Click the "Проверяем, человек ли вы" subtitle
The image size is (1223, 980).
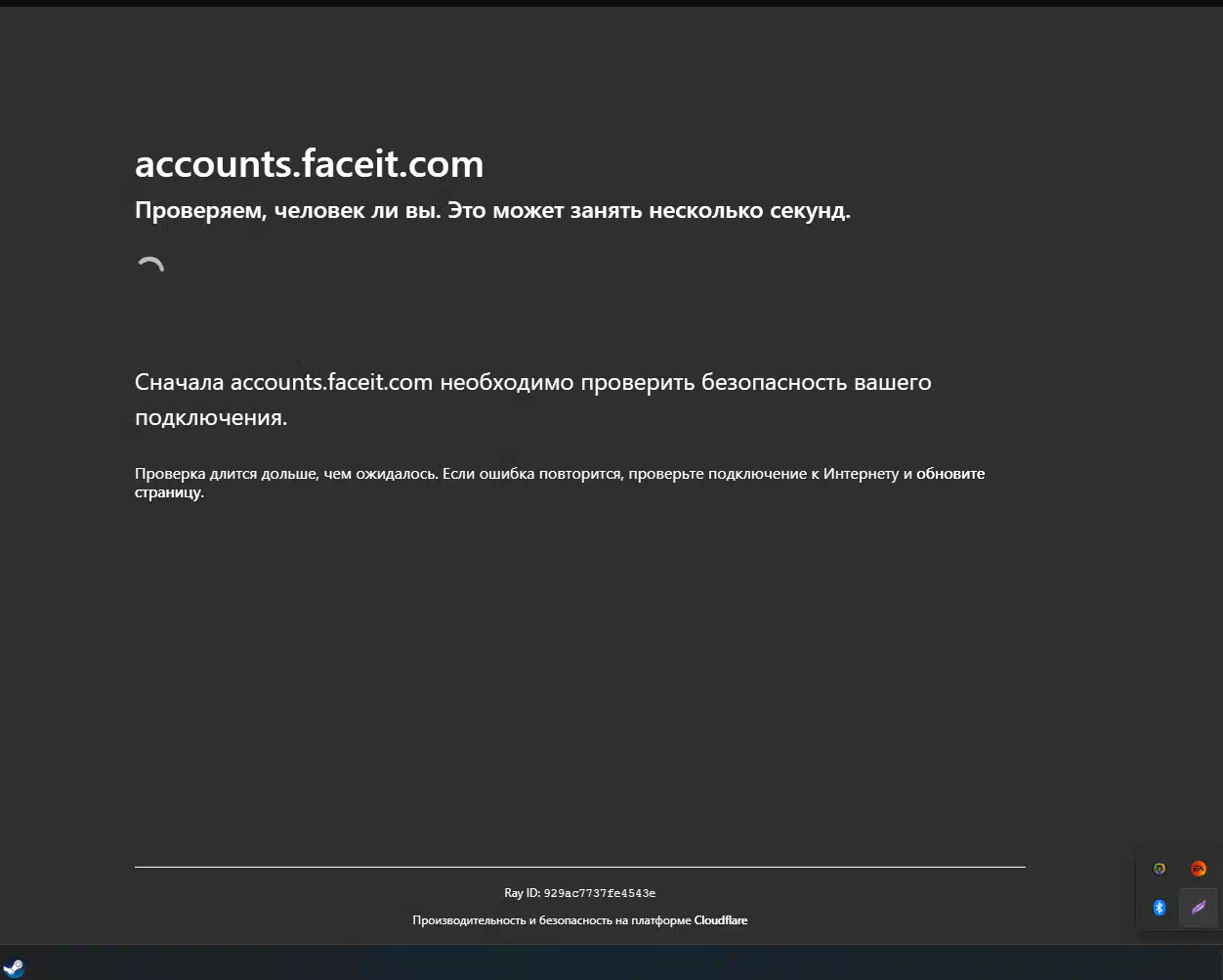point(492,210)
